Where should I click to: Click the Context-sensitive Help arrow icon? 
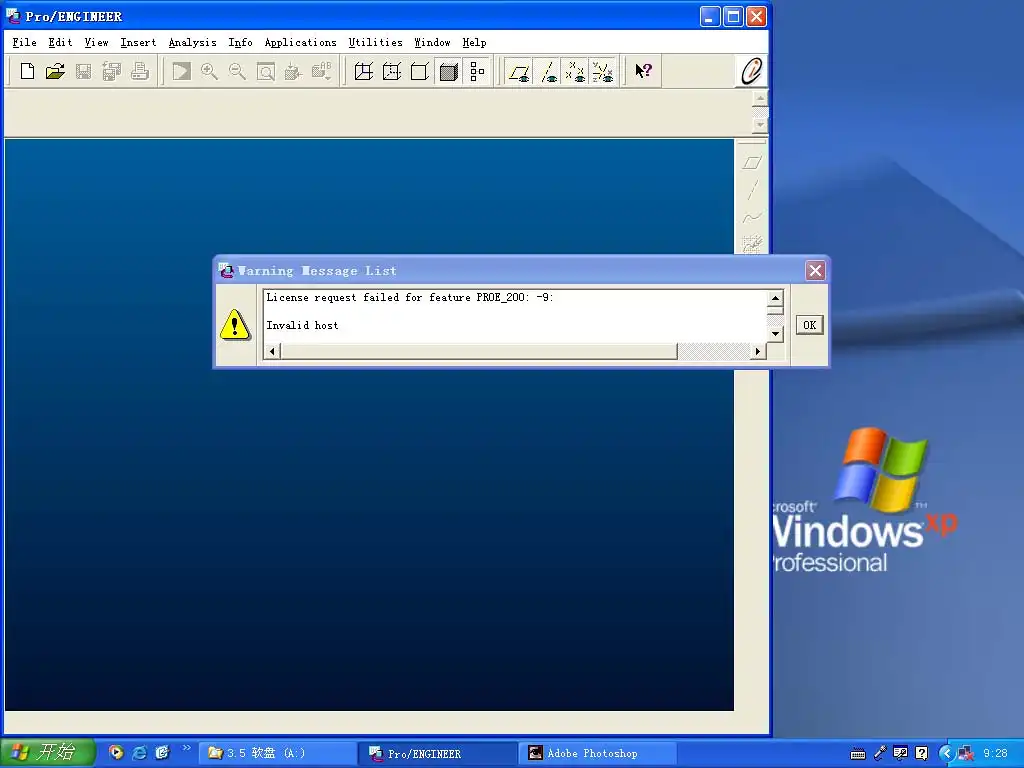click(644, 71)
